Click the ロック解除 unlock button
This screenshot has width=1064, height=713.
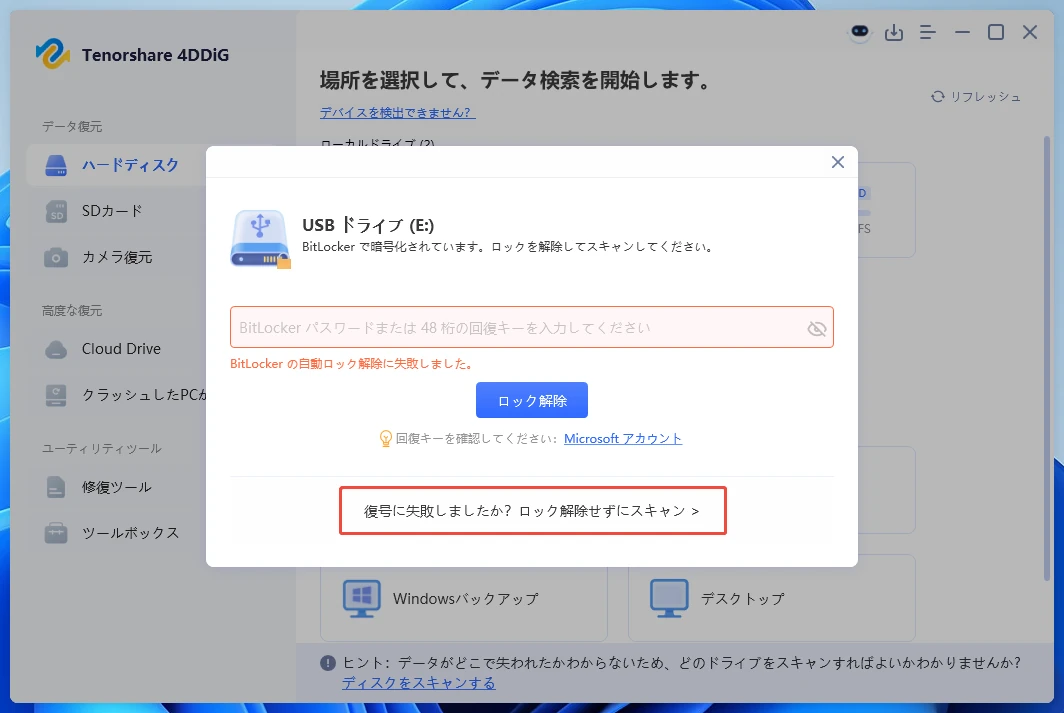532,399
